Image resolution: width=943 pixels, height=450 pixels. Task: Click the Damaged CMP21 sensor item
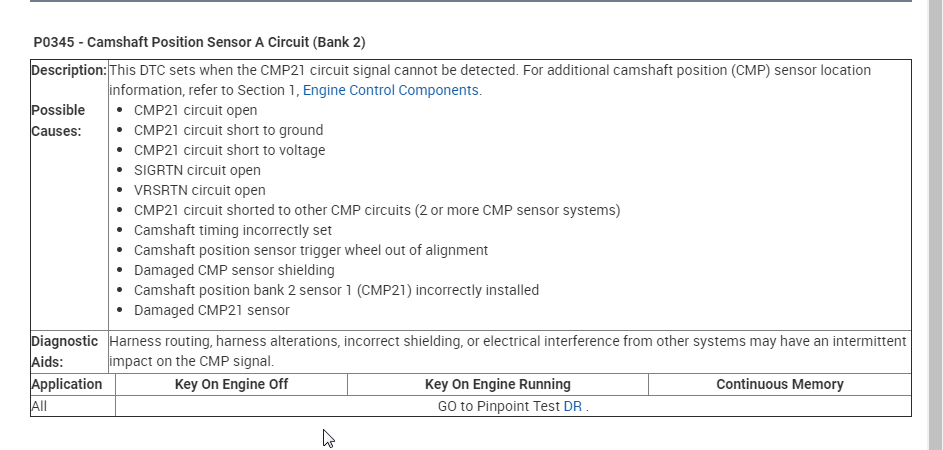point(211,310)
